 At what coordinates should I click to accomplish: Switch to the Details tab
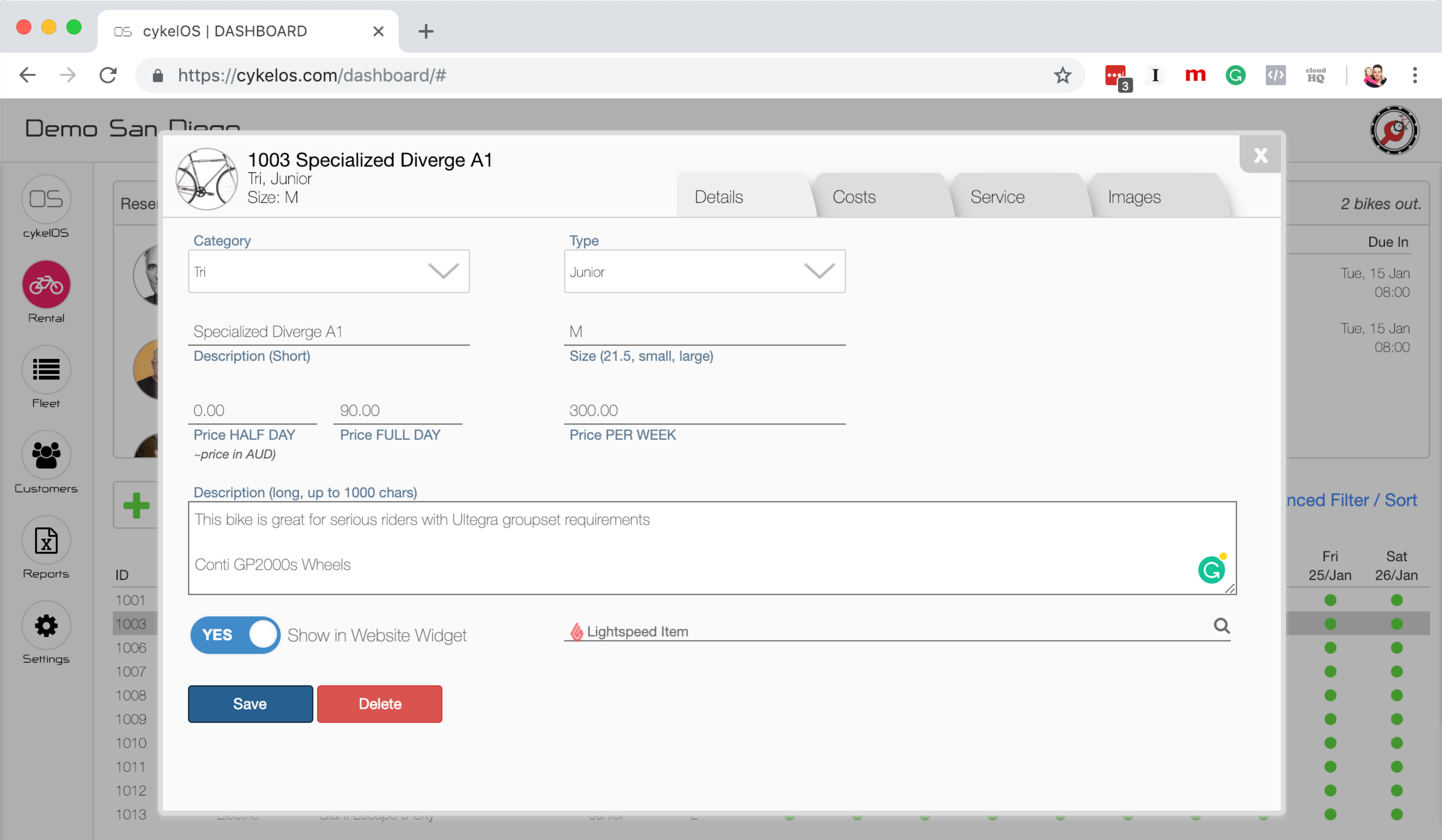(x=719, y=197)
